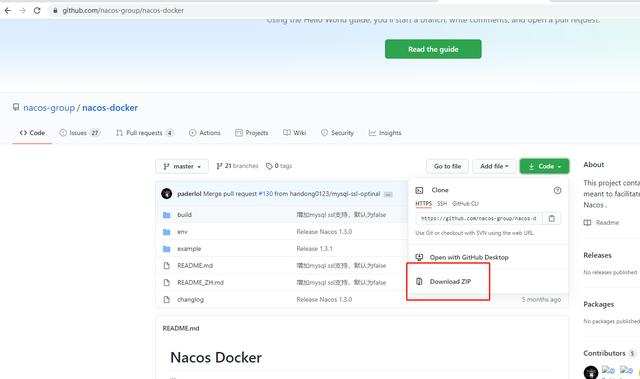Open the Wiki tab

point(295,133)
